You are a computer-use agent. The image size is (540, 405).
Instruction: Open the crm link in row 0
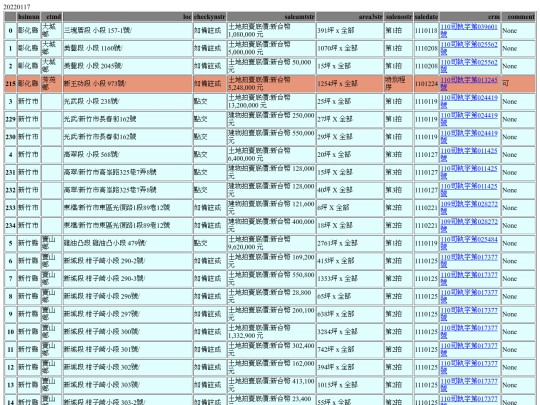469,30
